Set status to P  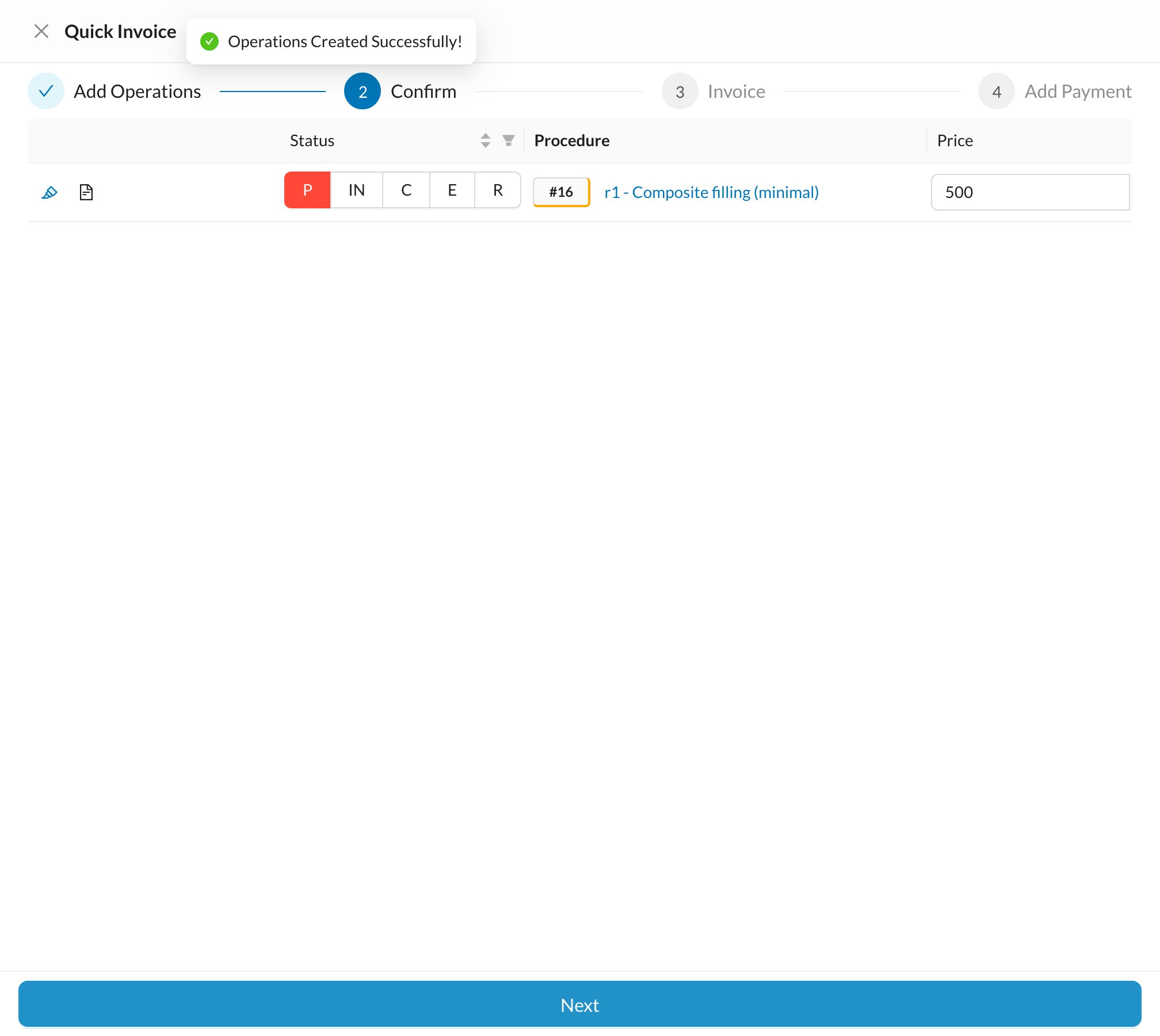tap(307, 190)
